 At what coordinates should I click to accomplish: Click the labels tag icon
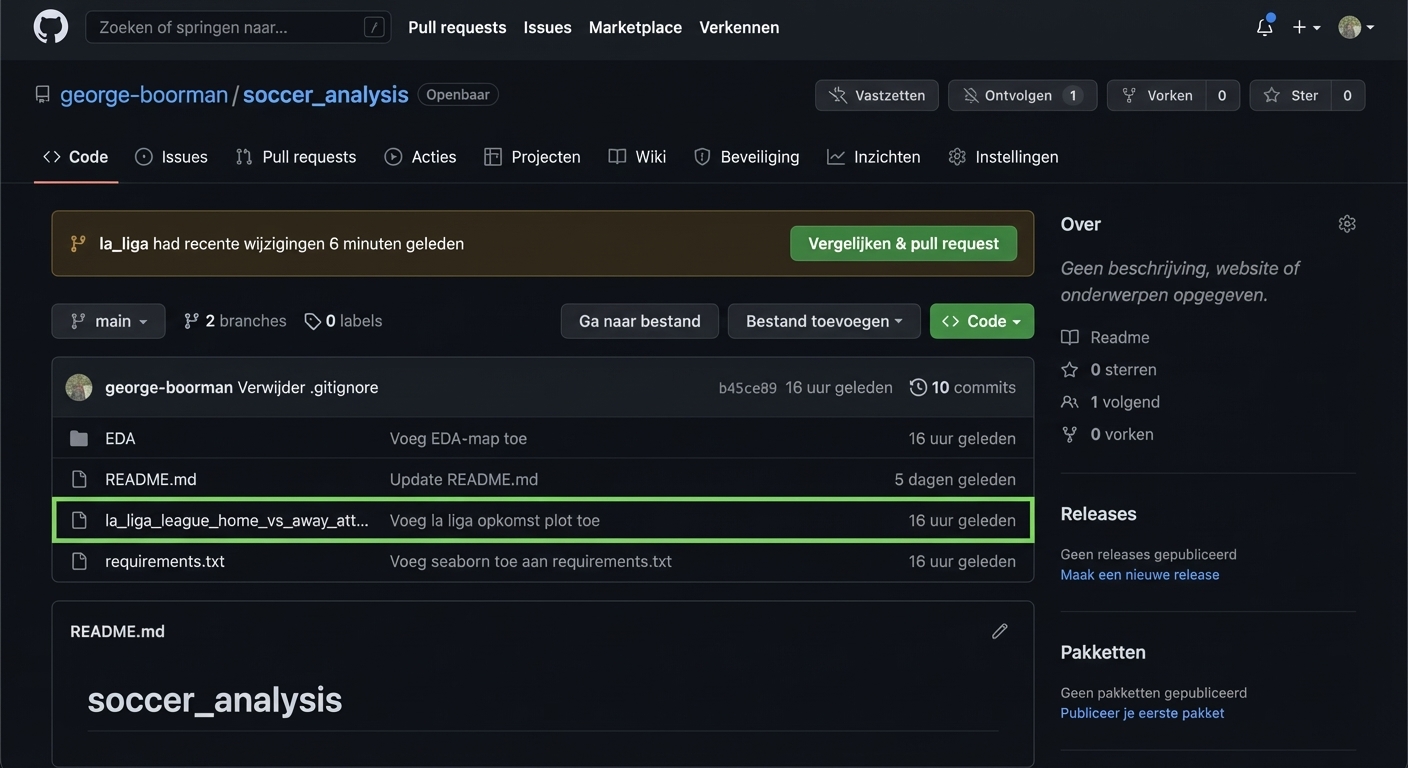(313, 321)
